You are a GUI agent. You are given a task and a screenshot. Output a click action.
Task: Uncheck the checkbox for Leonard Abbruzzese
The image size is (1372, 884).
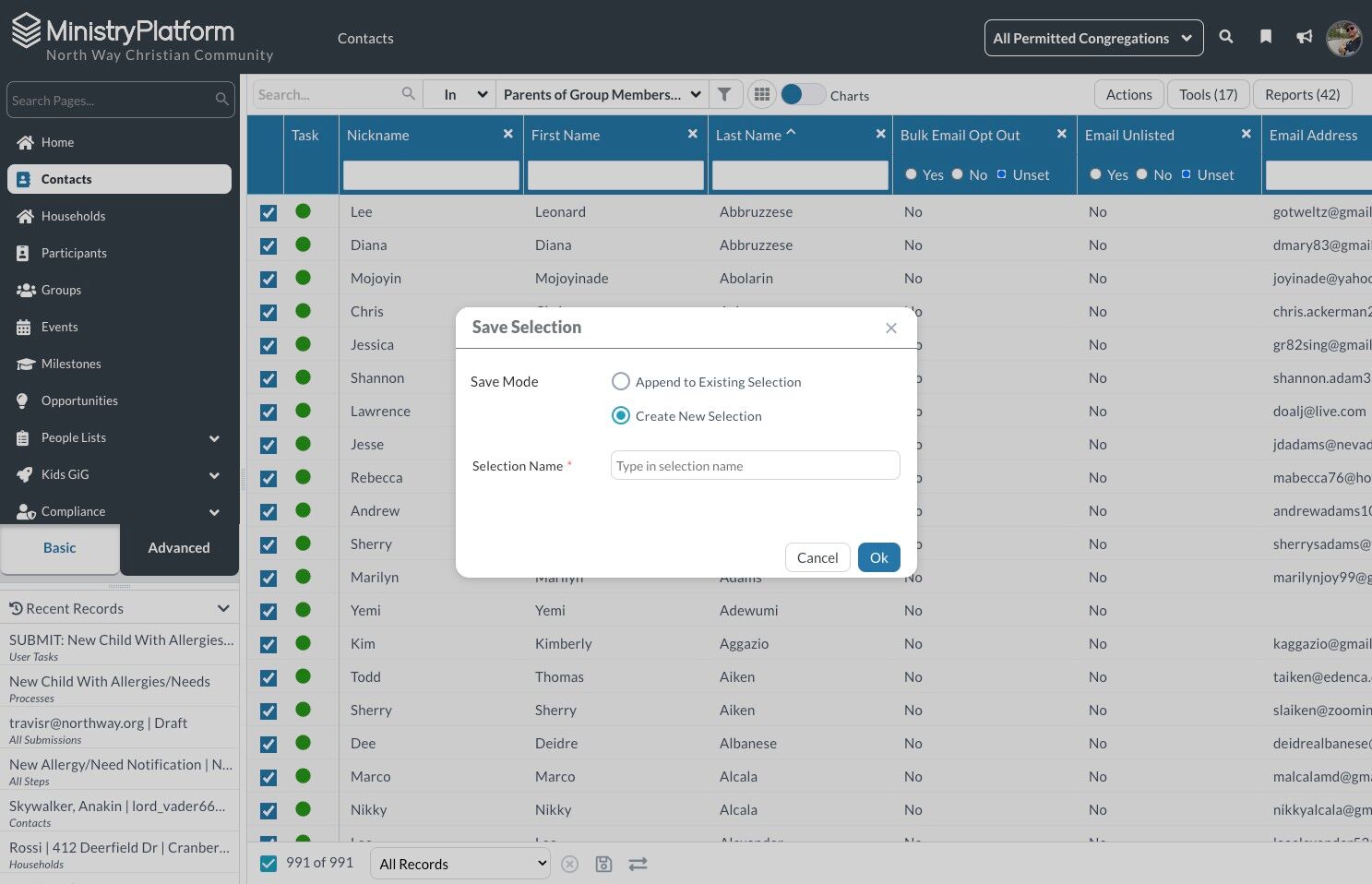coord(268,212)
